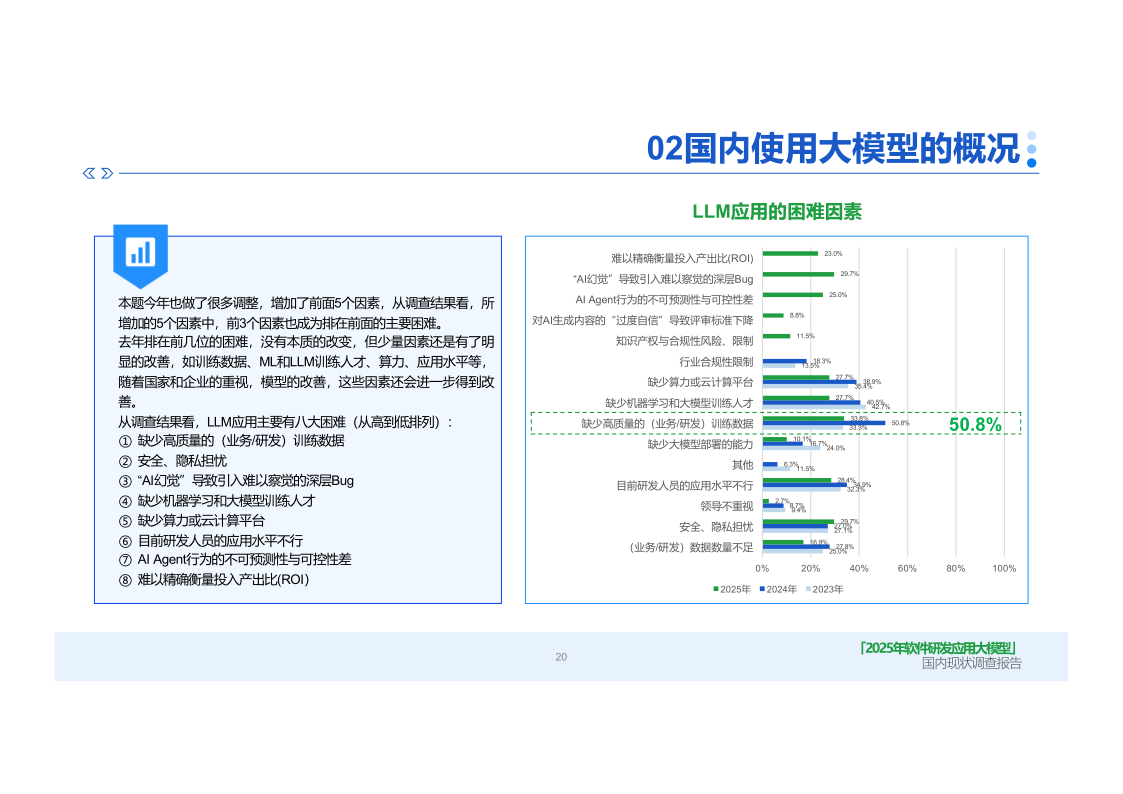
Task: Click the line starting 本题今年也做了很多调整
Action: pos(307,304)
